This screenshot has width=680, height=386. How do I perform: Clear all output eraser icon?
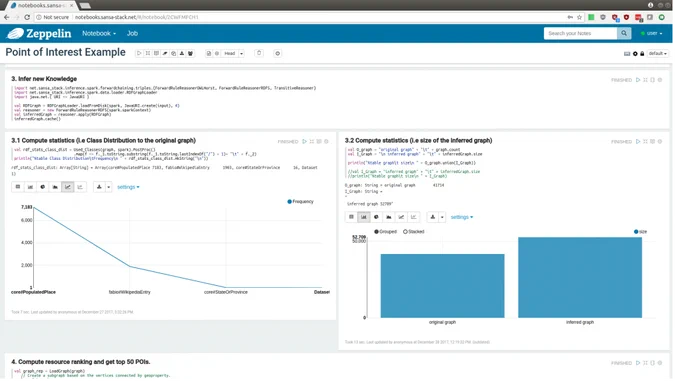[165, 53]
